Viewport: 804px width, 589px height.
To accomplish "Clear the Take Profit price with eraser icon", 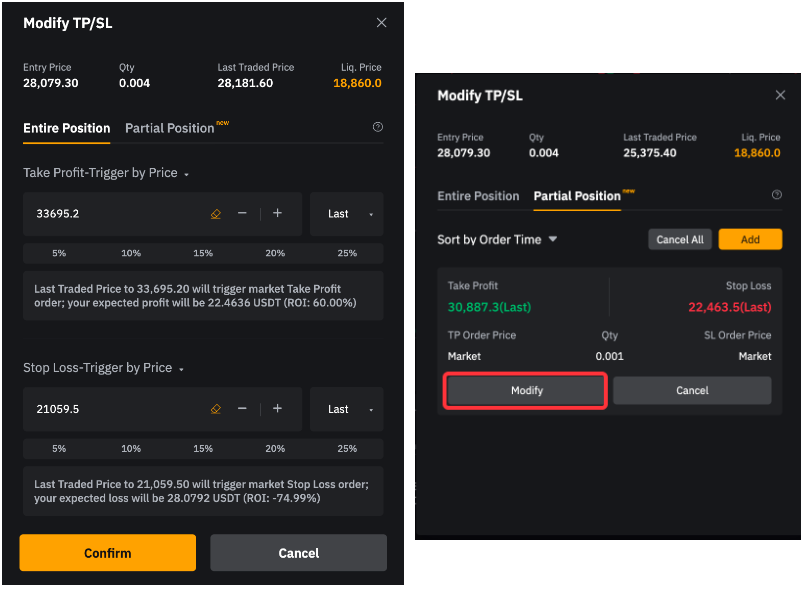I will [x=215, y=214].
